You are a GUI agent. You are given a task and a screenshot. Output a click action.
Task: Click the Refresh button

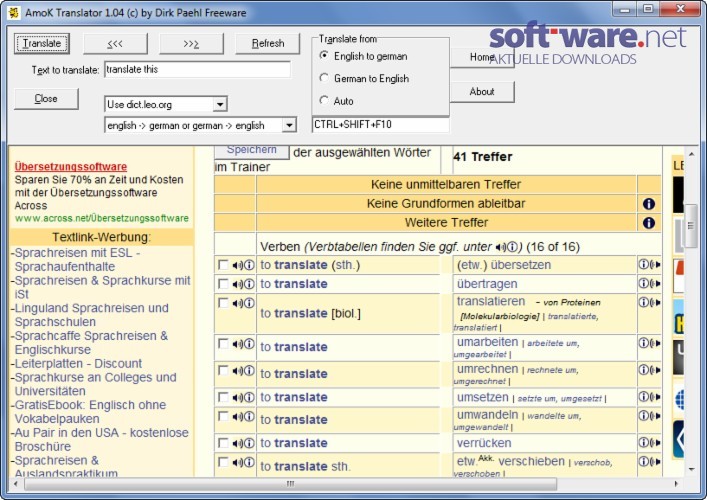[268, 44]
